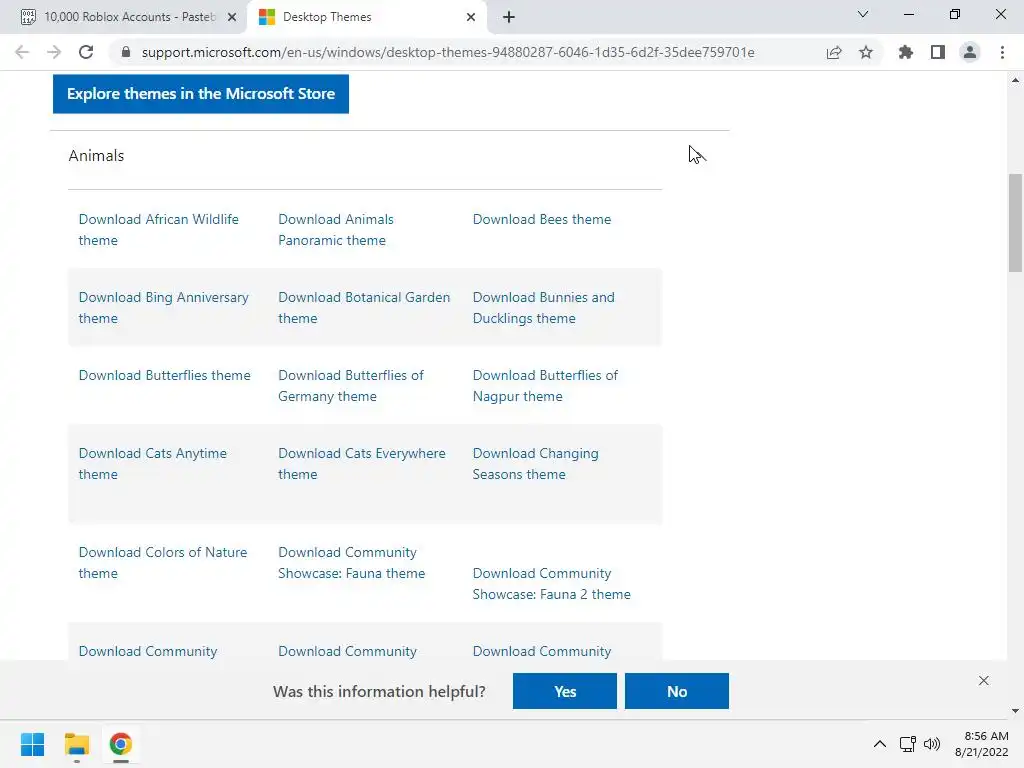Viewport: 1024px width, 768px height.
Task: Open a new browser tab
Action: click(509, 17)
